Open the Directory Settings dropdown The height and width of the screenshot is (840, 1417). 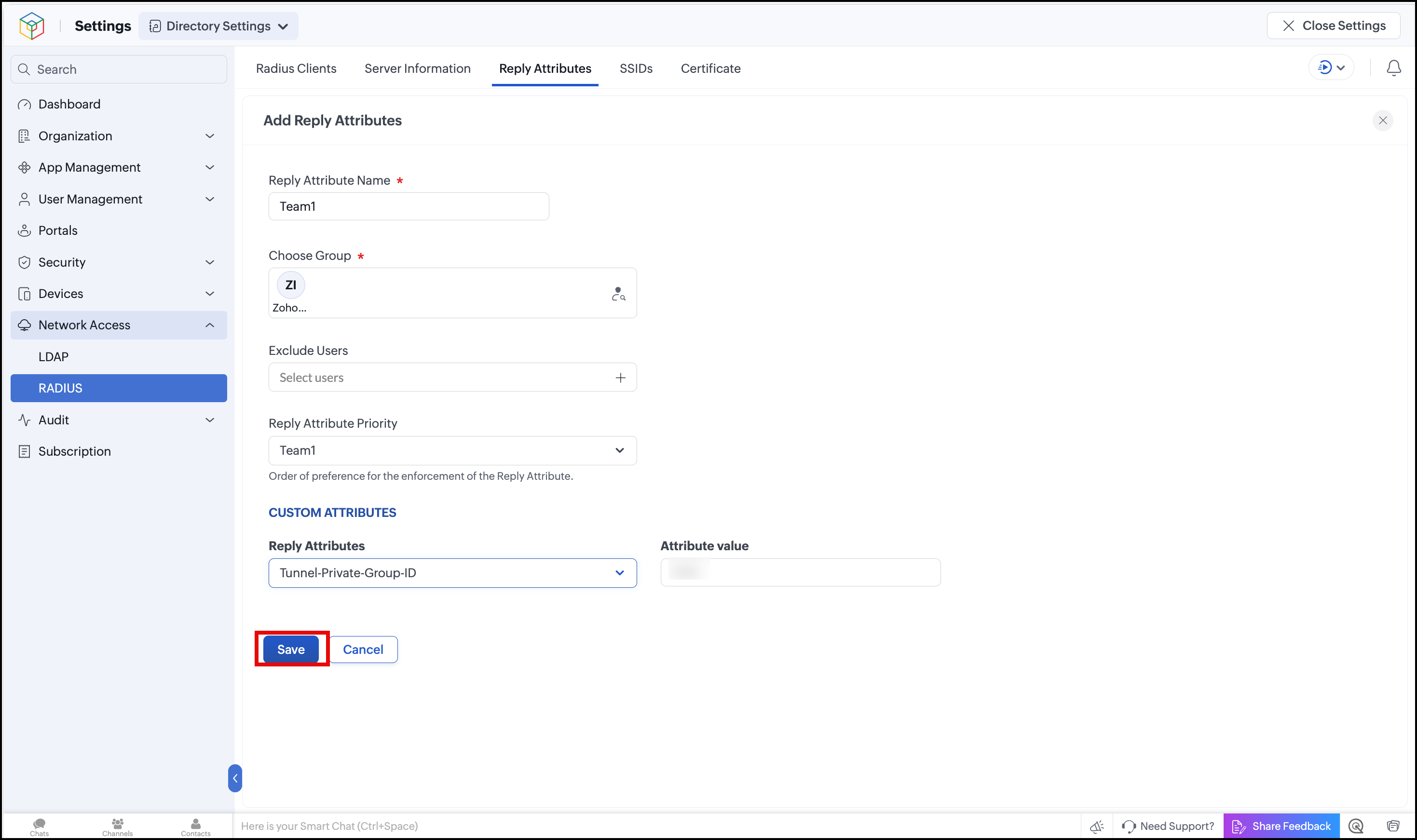pos(218,26)
